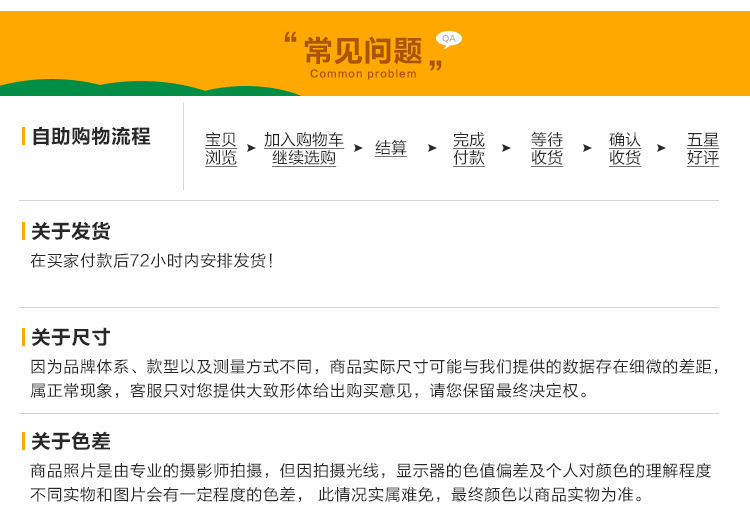Select the 等待收货 step link
This screenshot has height=509, width=750.
point(547,149)
